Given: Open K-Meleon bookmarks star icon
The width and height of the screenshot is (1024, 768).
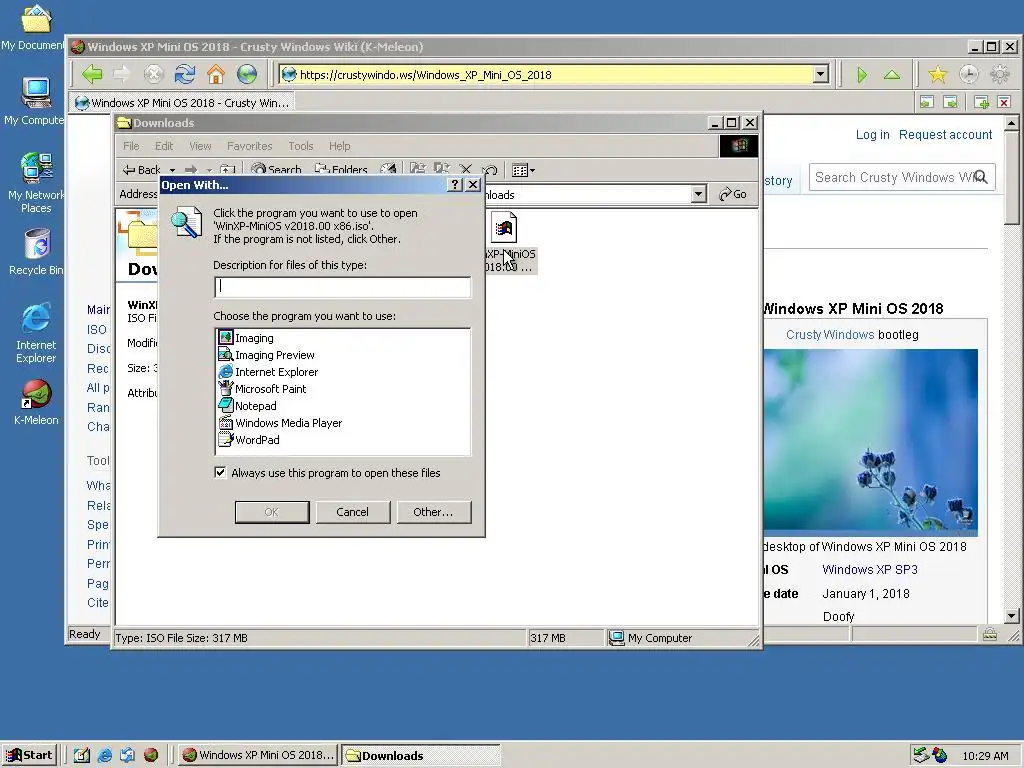Looking at the screenshot, I should (x=938, y=74).
